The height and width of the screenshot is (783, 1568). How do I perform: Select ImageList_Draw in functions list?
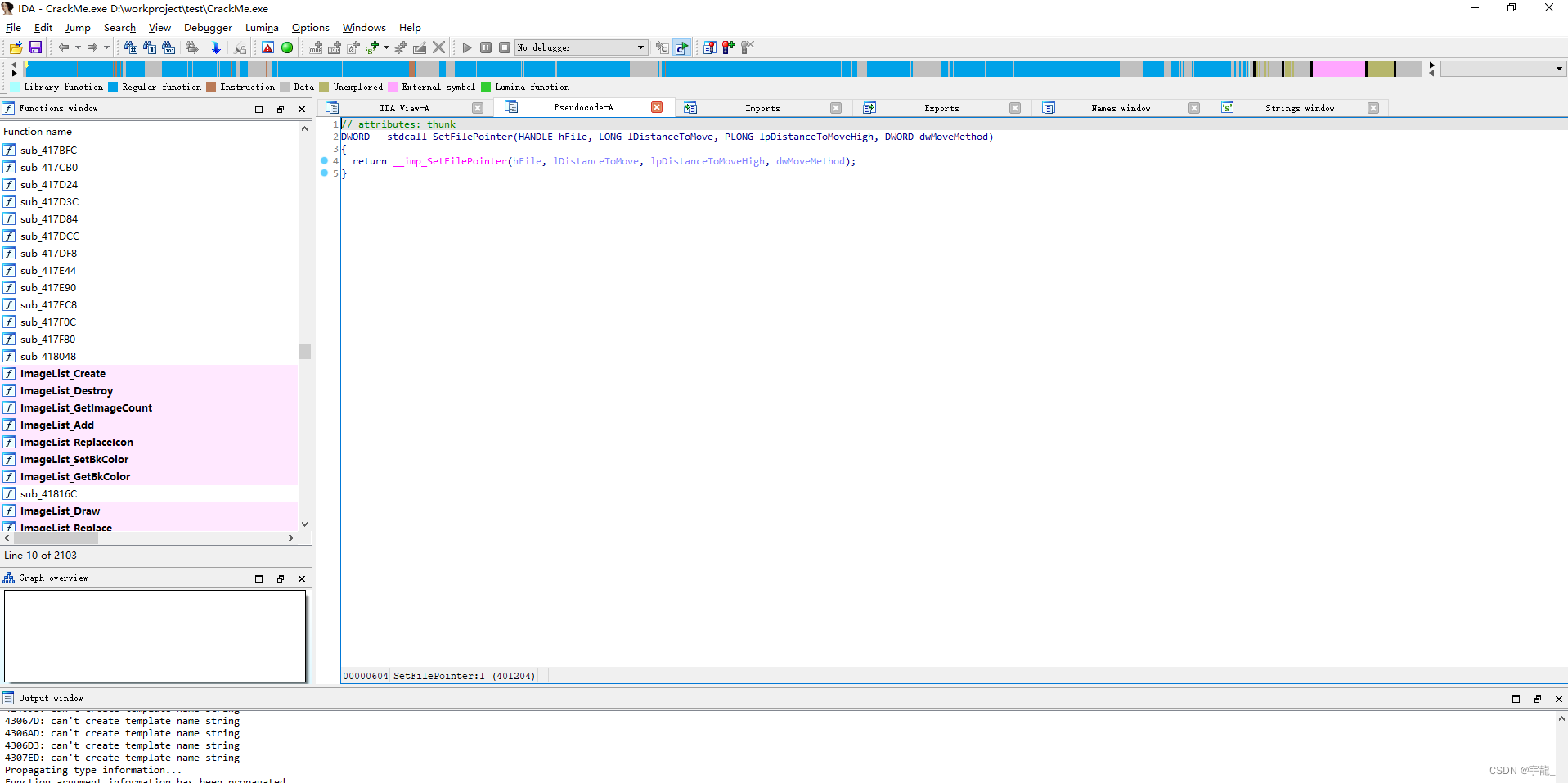(x=150, y=511)
